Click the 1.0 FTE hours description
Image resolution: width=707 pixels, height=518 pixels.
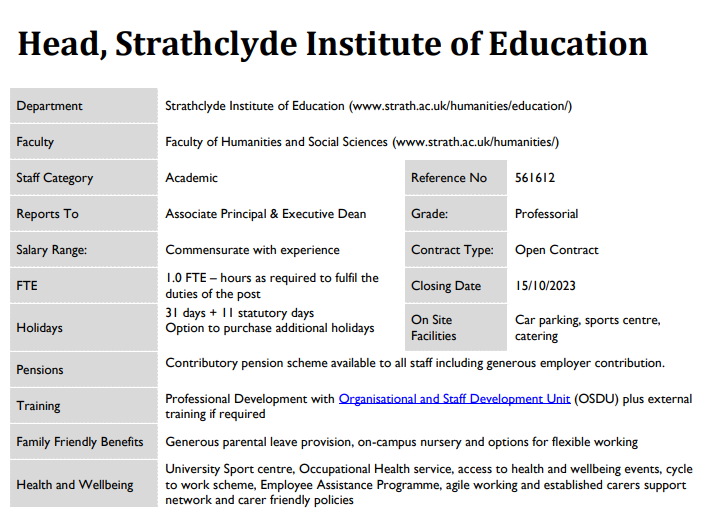272,286
